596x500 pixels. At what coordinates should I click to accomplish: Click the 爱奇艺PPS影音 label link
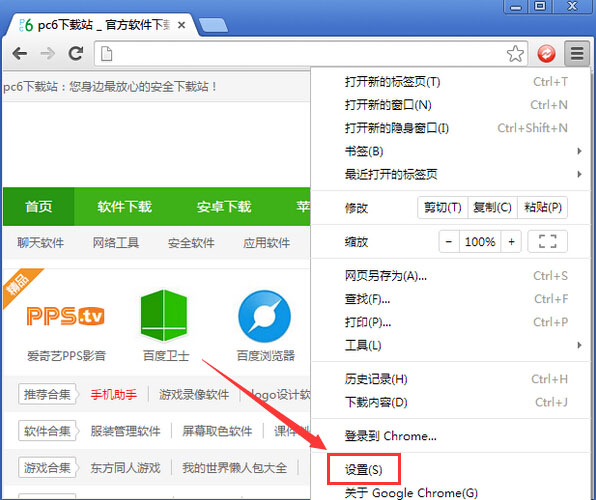(x=66, y=356)
